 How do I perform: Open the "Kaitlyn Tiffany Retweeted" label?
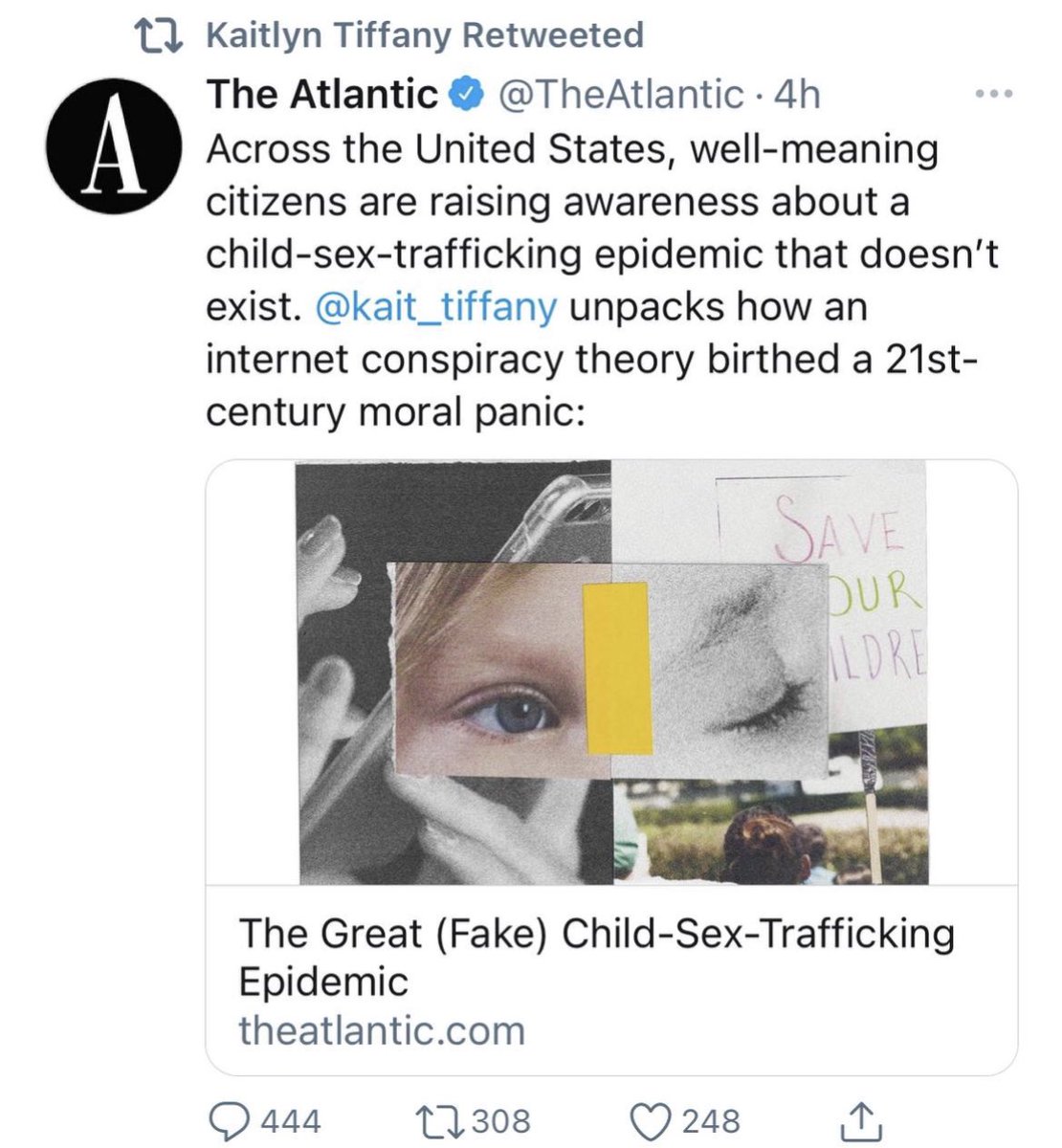[x=425, y=36]
